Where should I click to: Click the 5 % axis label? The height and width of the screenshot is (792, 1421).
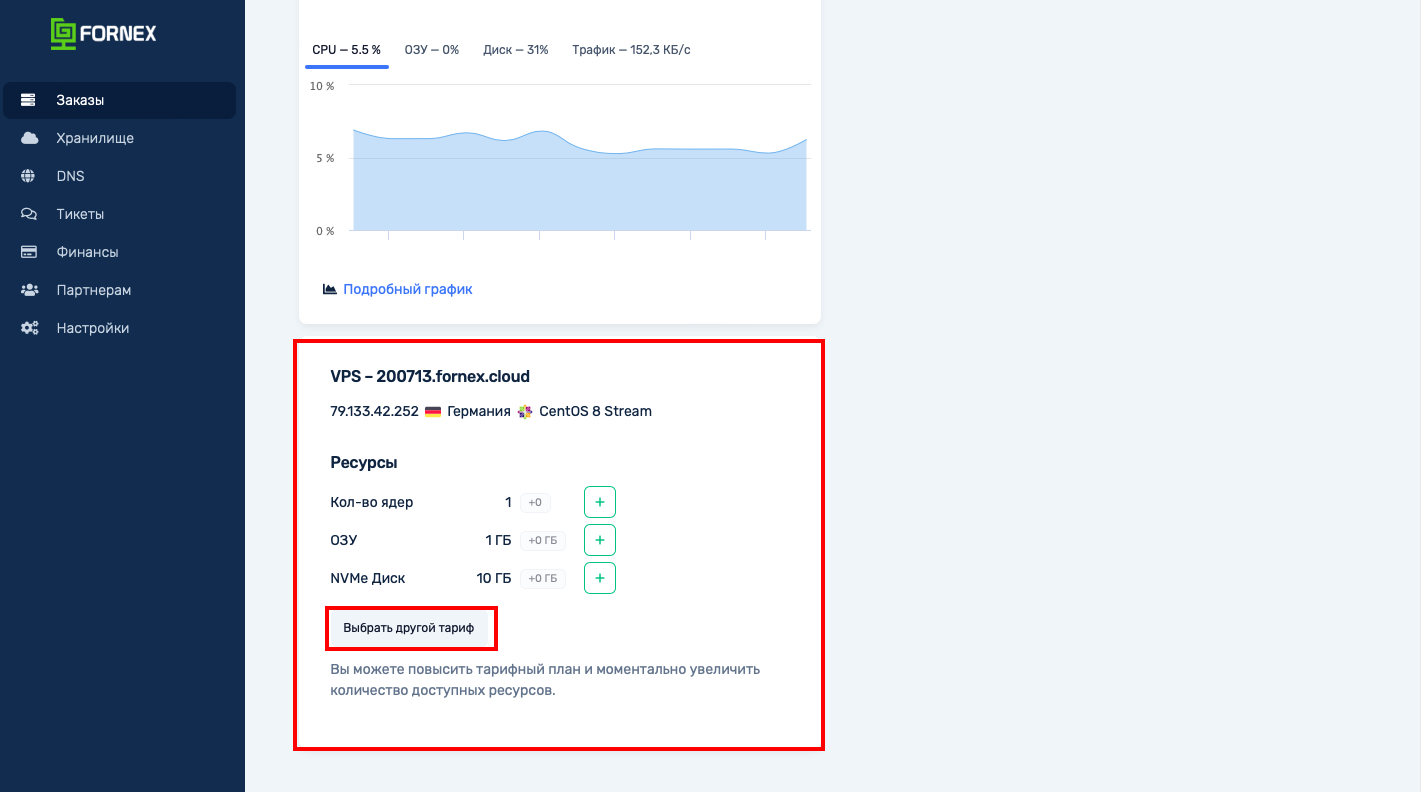coord(325,158)
